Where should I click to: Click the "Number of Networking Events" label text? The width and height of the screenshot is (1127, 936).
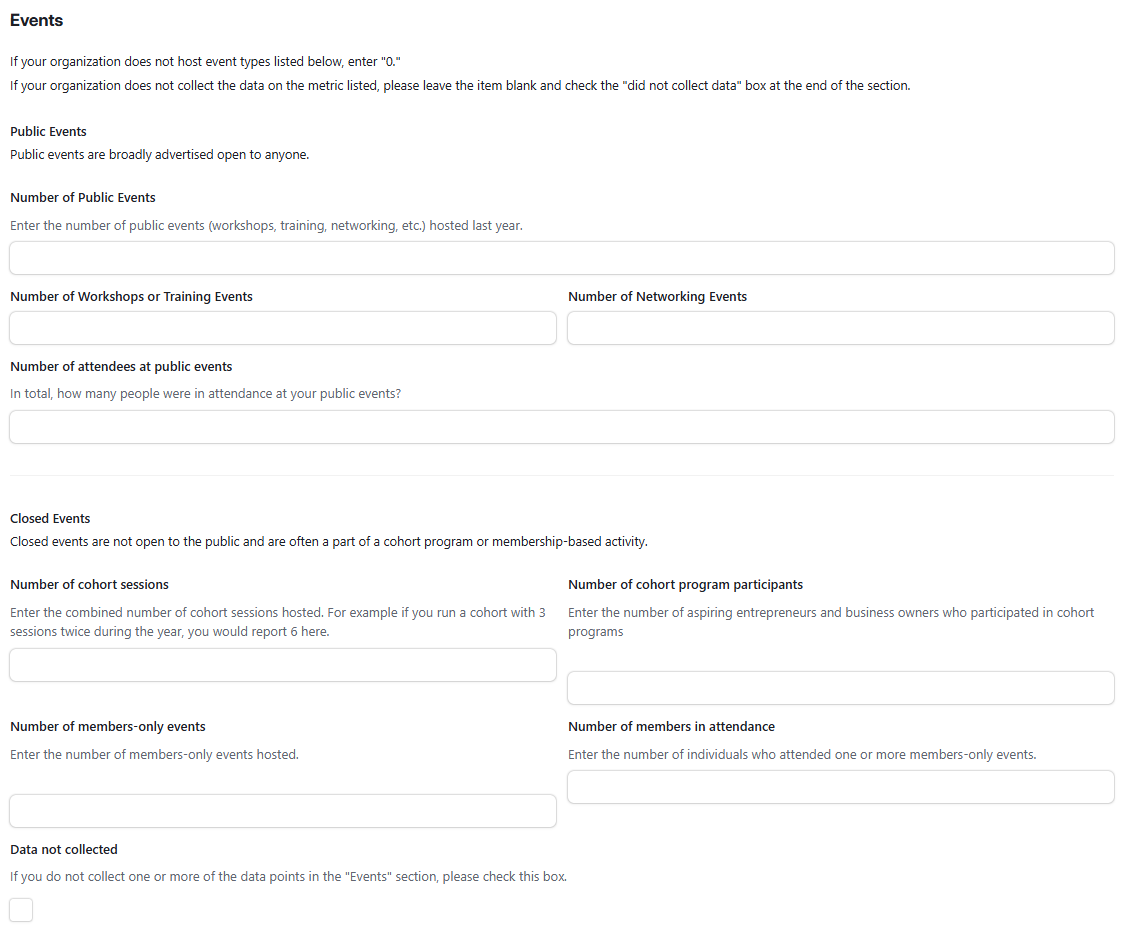pyautogui.click(x=657, y=297)
